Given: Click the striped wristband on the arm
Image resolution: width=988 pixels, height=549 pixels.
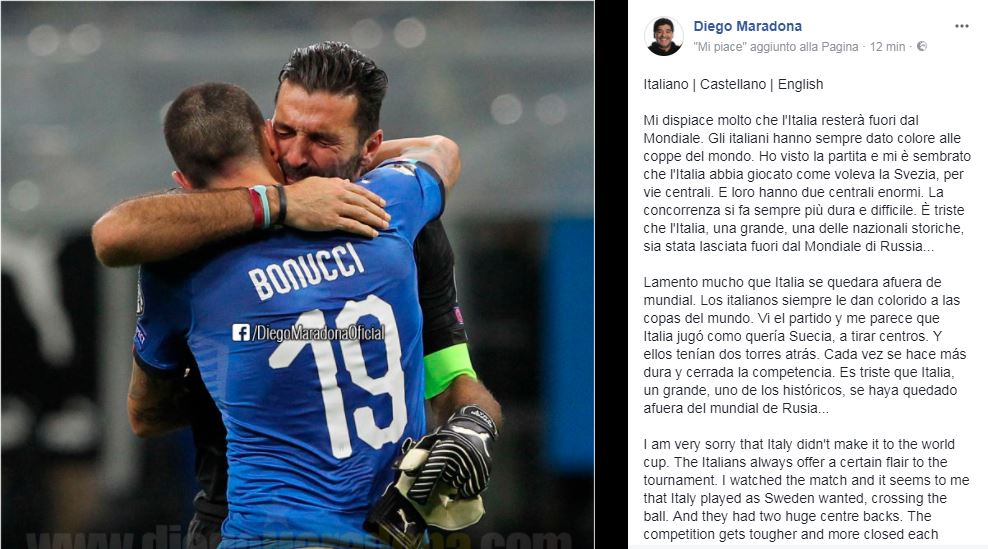Looking at the screenshot, I should [260, 207].
